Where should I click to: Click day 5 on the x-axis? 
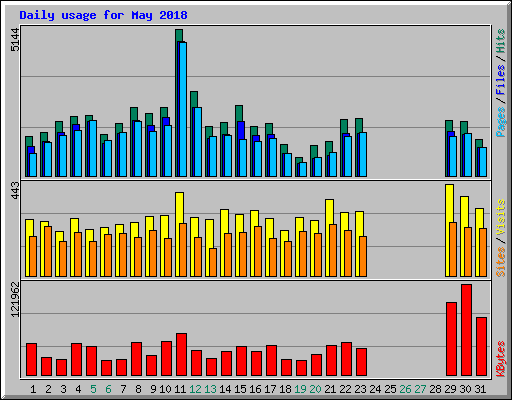[93, 389]
